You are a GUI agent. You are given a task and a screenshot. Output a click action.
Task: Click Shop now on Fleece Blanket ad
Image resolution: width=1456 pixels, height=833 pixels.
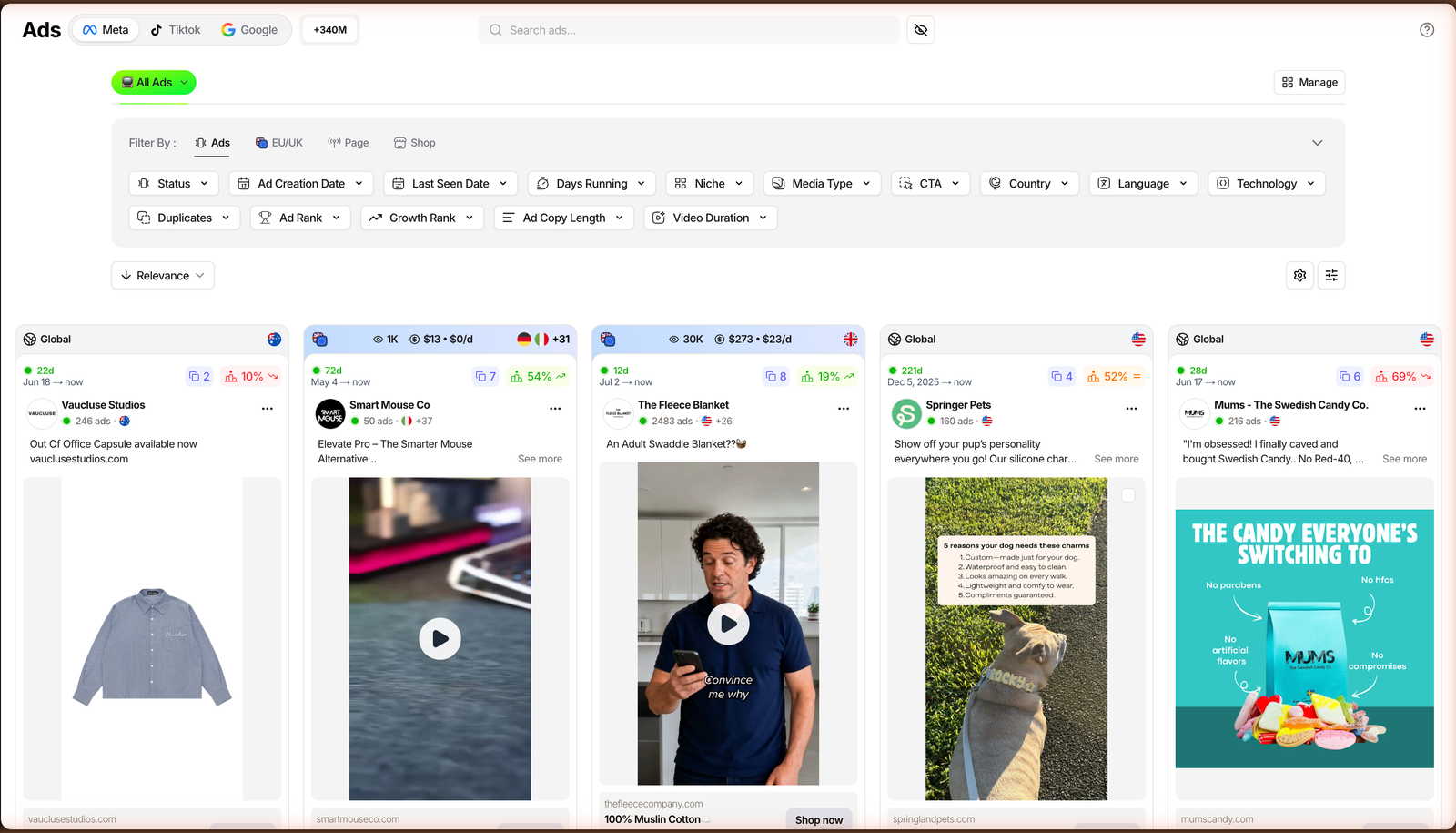click(819, 819)
